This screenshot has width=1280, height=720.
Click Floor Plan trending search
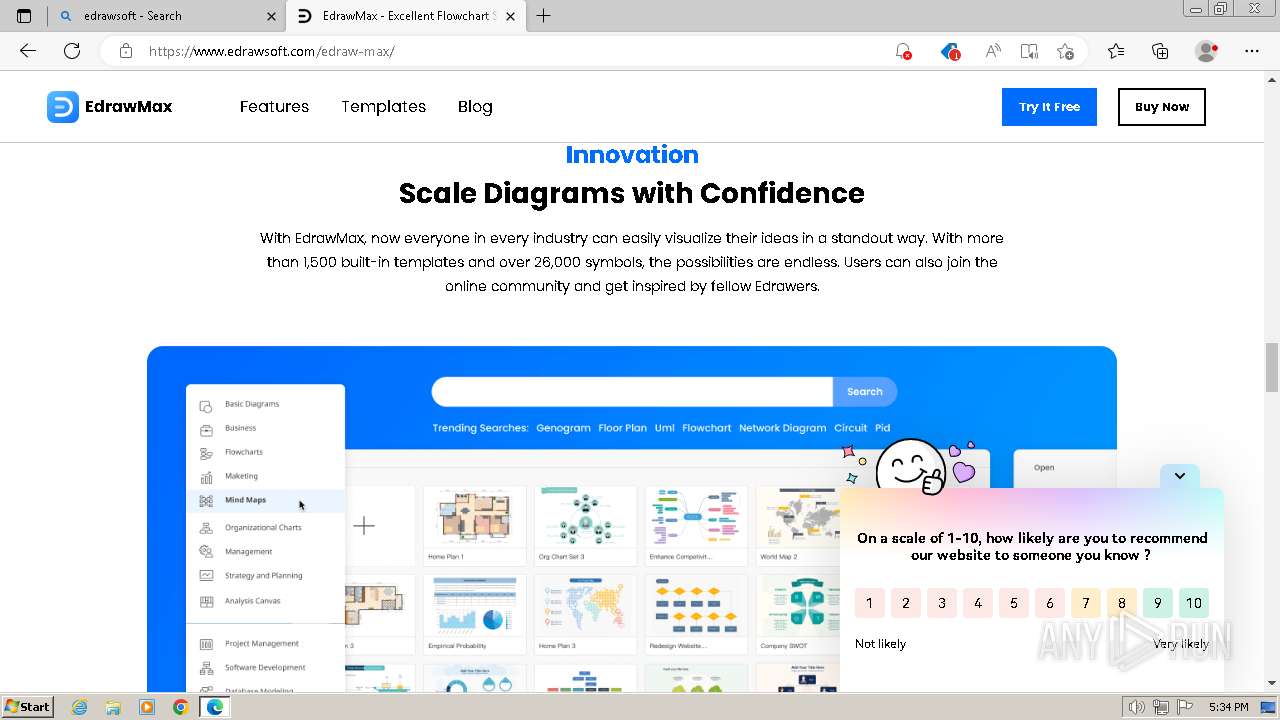point(622,428)
